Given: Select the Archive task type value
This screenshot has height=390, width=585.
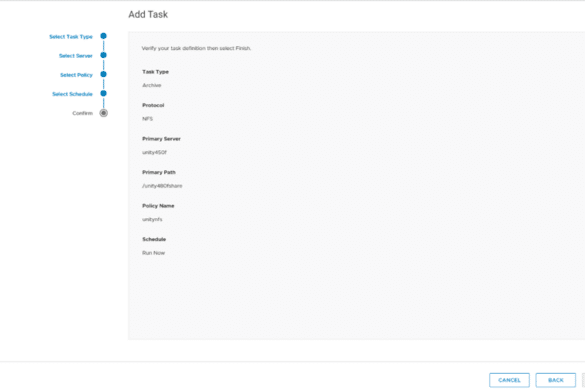Looking at the screenshot, I should 151,85.
